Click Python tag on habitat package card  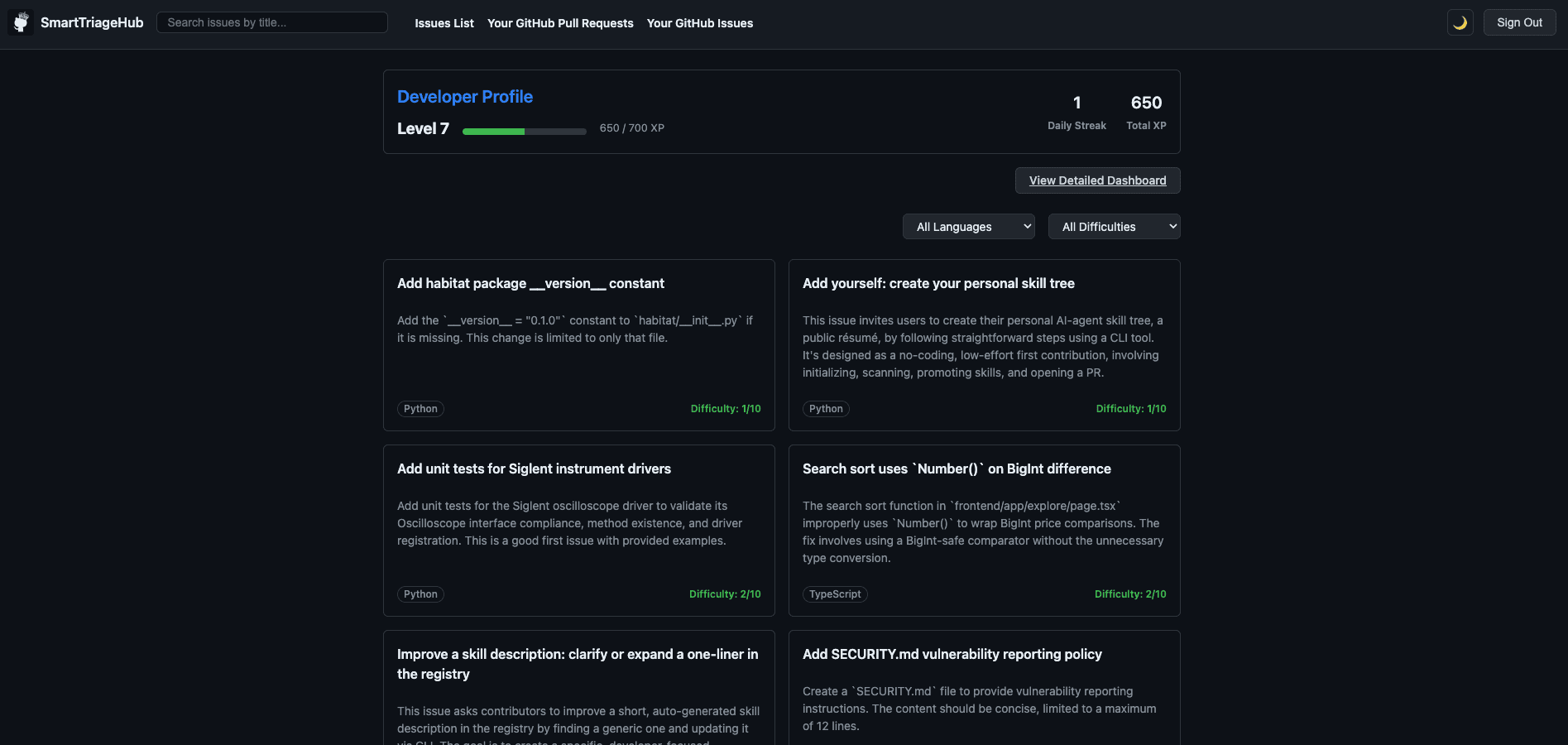[x=420, y=409]
